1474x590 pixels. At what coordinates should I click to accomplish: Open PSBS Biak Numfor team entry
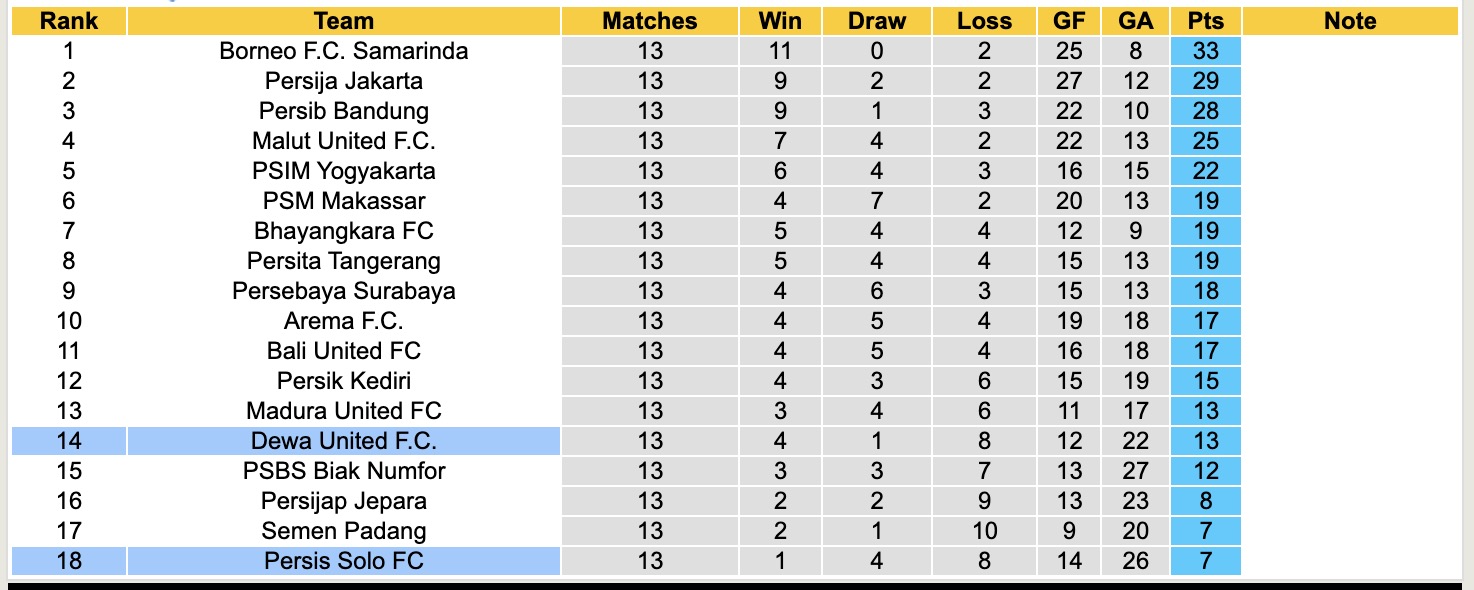tap(343, 471)
